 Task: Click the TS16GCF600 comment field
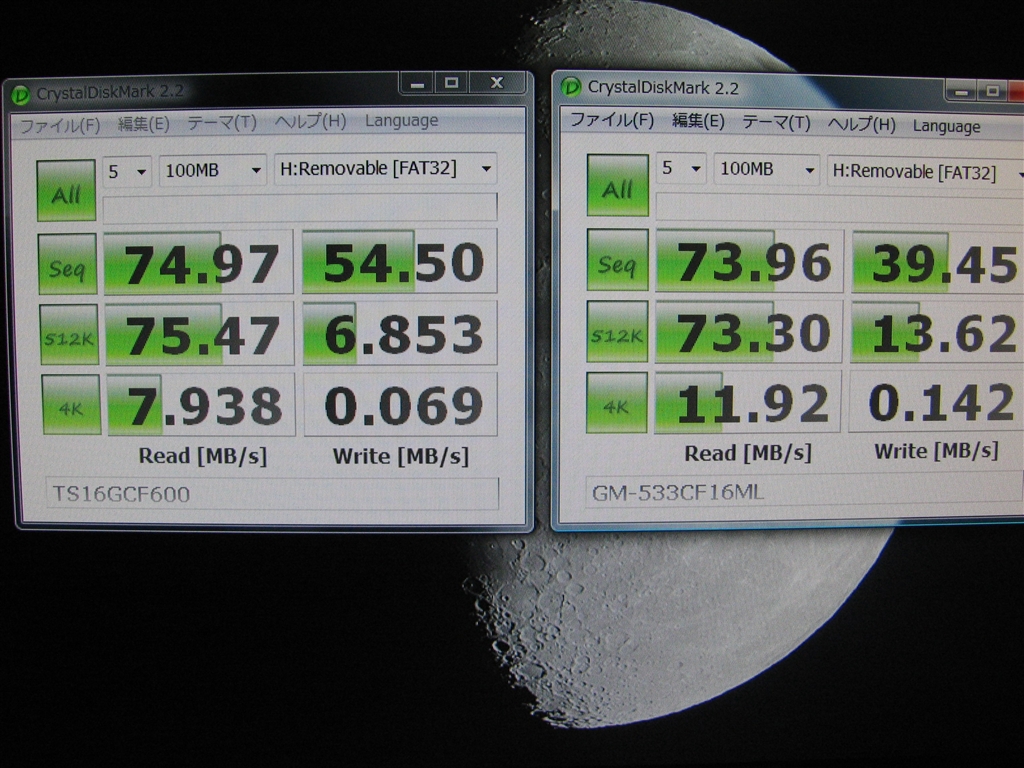coord(272,494)
